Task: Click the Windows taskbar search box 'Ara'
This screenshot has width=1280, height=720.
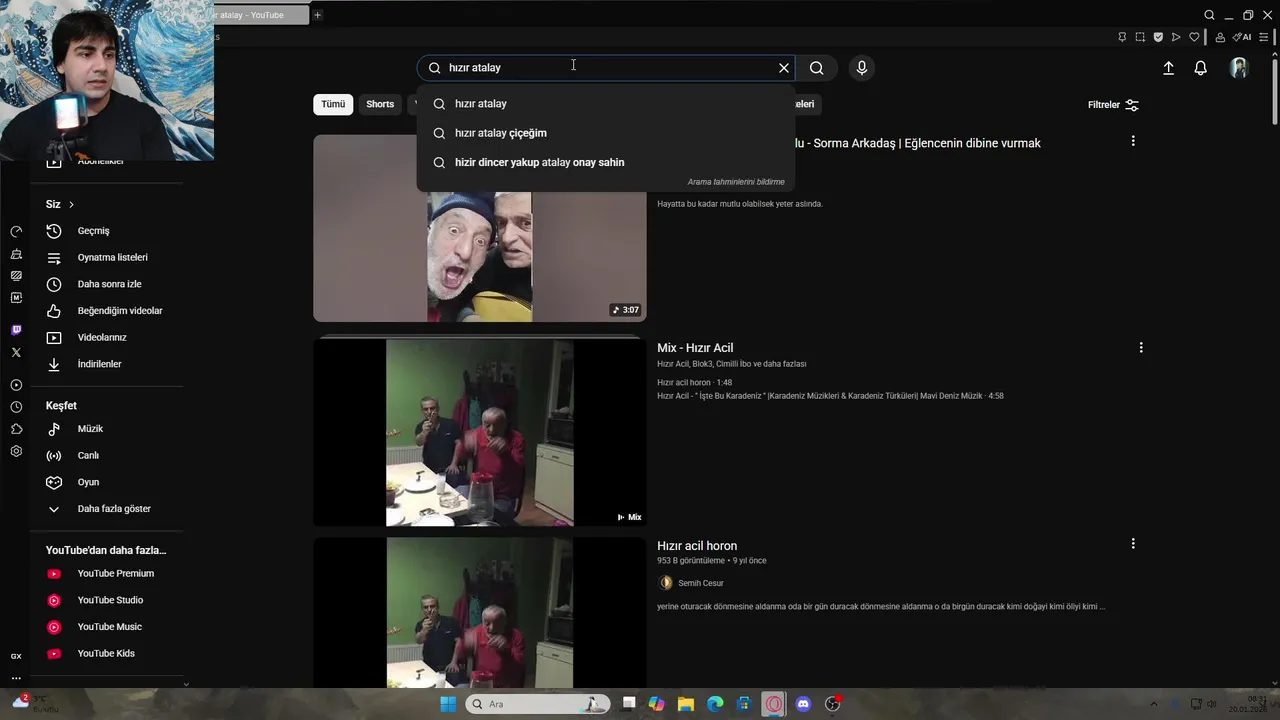Action: 537,704
